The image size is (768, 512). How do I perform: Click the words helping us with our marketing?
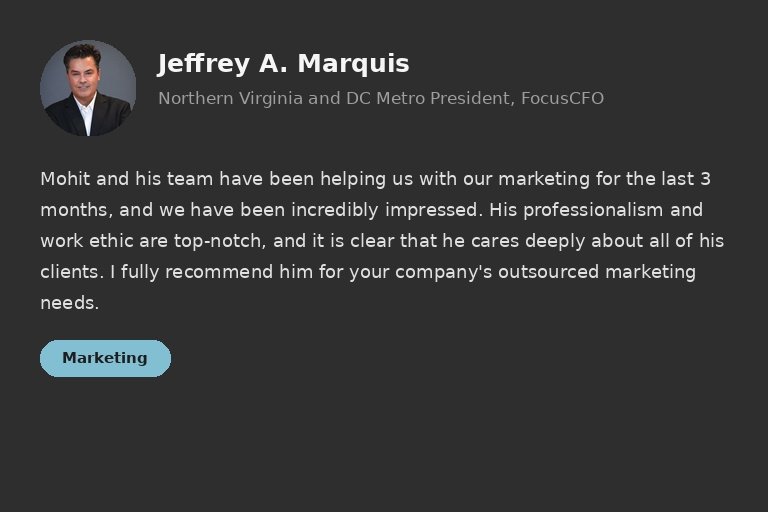455,179
